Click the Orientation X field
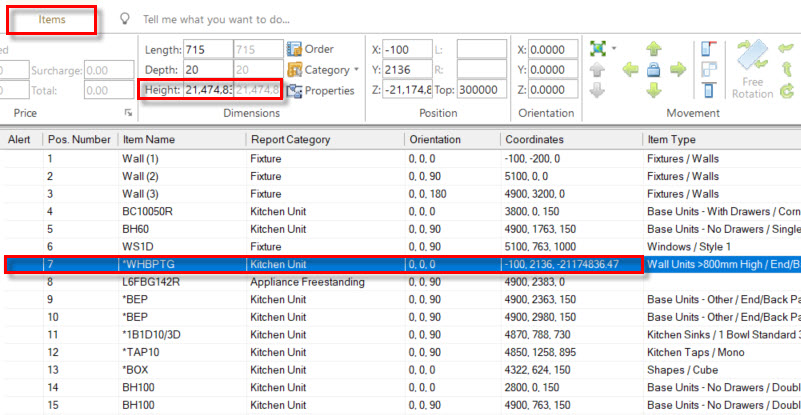Viewport: 801px width, 415px height. click(x=553, y=50)
